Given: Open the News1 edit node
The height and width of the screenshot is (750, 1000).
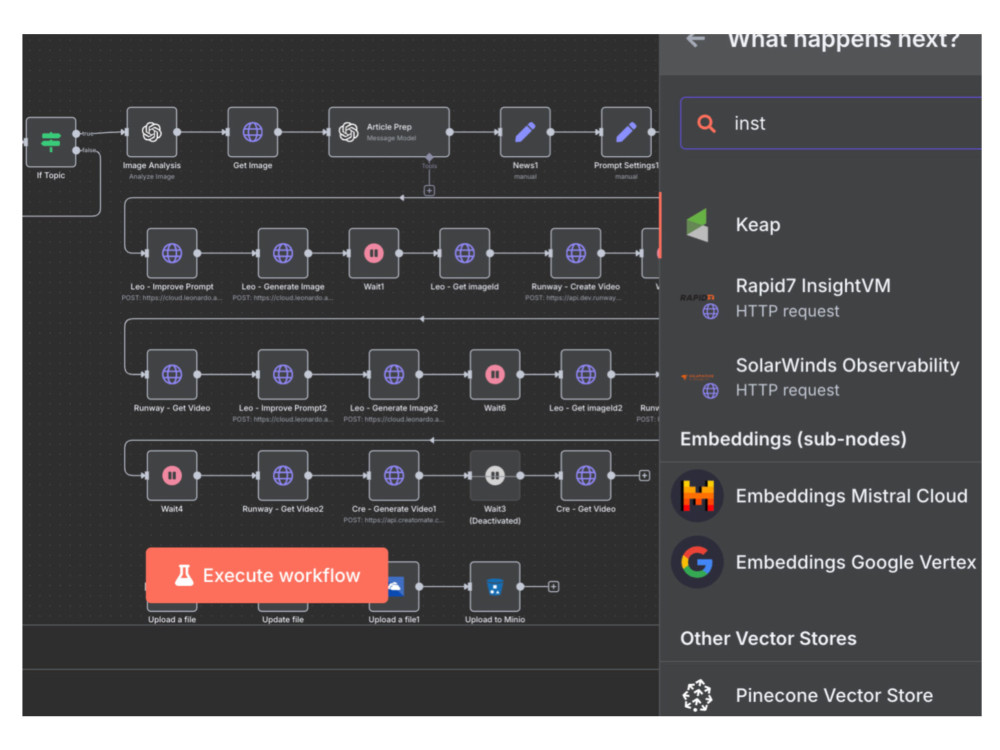Looking at the screenshot, I should click(x=525, y=132).
